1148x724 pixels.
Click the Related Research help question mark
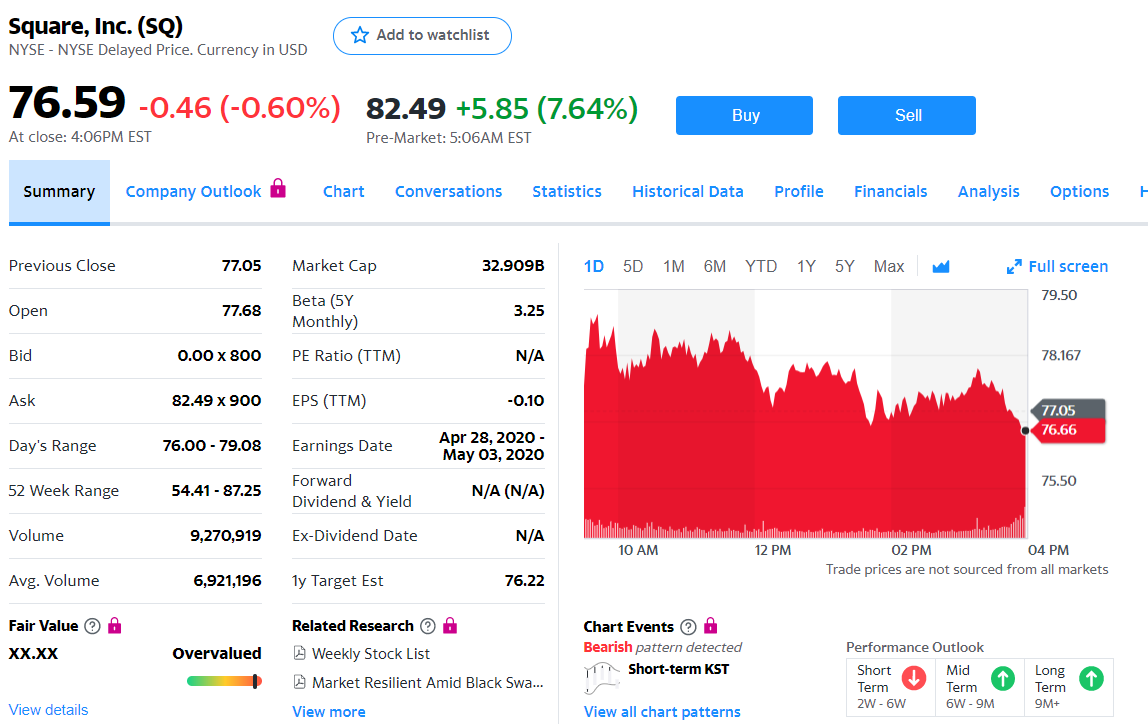[428, 626]
